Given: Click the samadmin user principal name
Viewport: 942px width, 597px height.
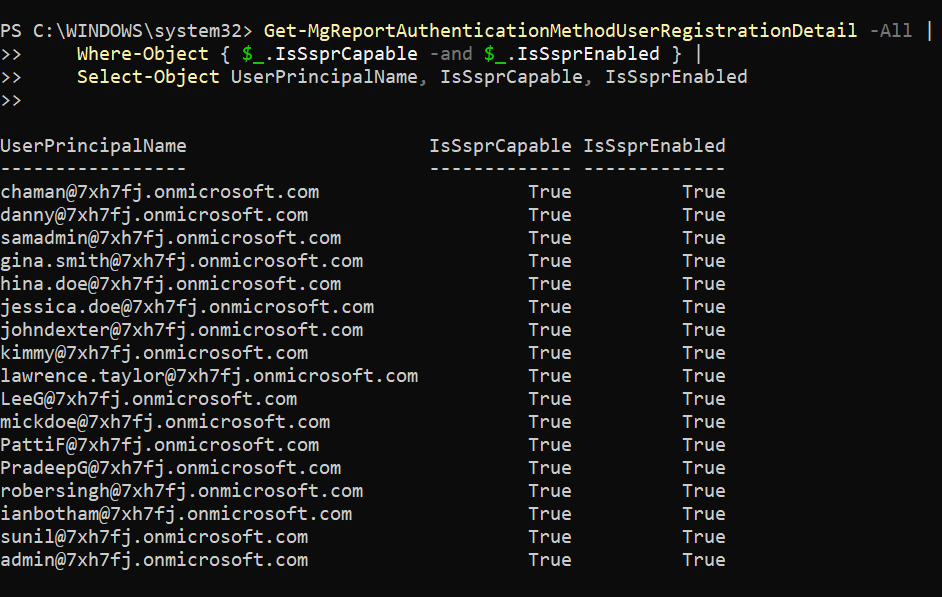Looking at the screenshot, I should tap(170, 238).
